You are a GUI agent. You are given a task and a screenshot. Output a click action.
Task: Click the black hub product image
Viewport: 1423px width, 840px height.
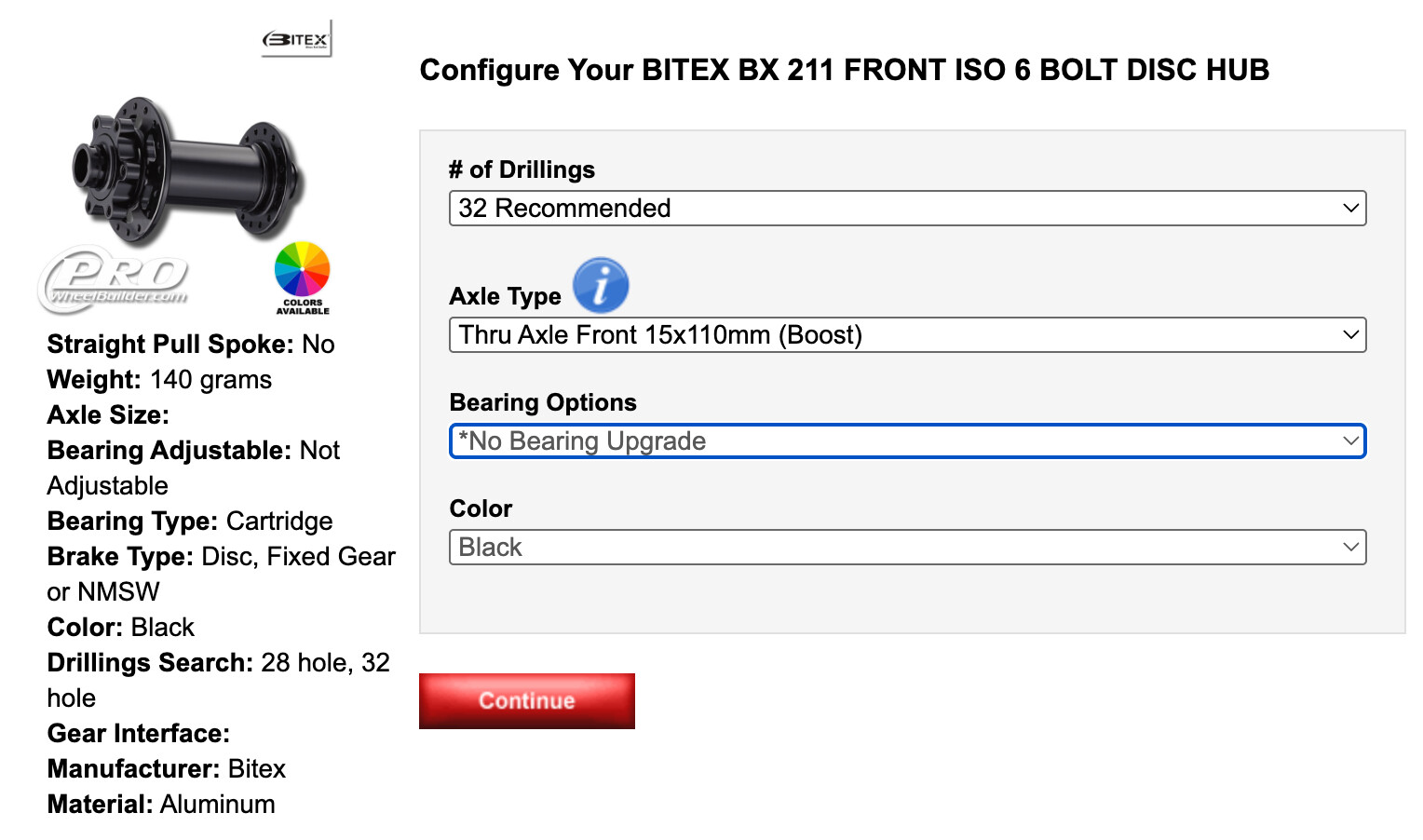pyautogui.click(x=186, y=171)
